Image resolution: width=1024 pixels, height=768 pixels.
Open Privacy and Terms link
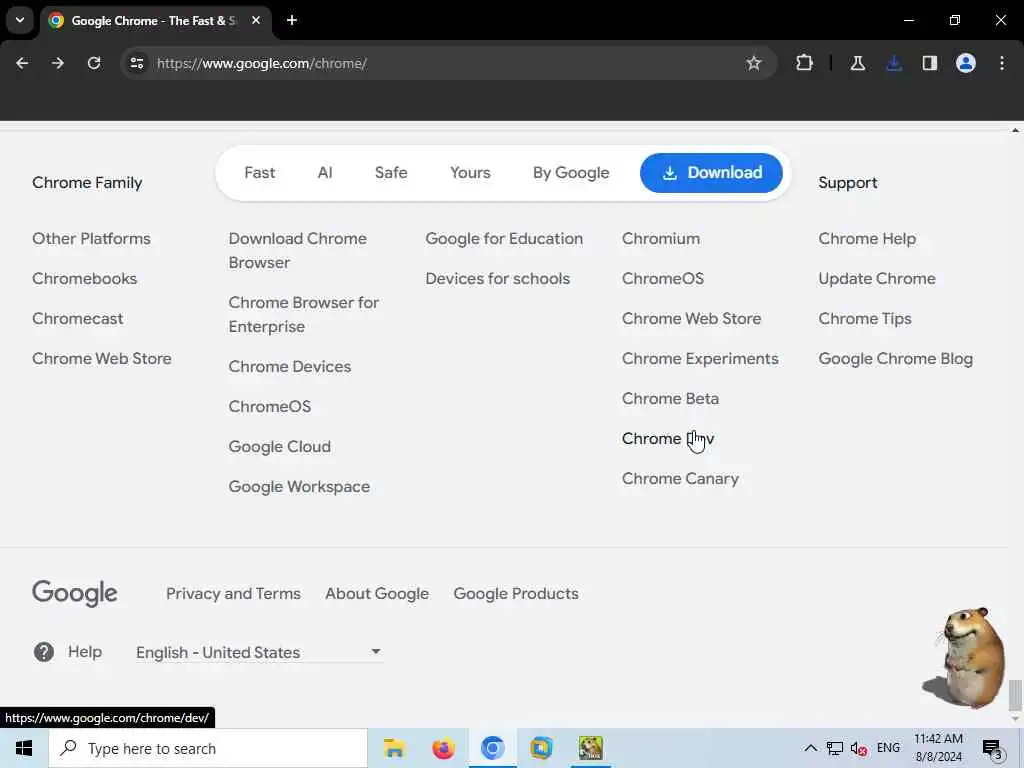(x=233, y=594)
